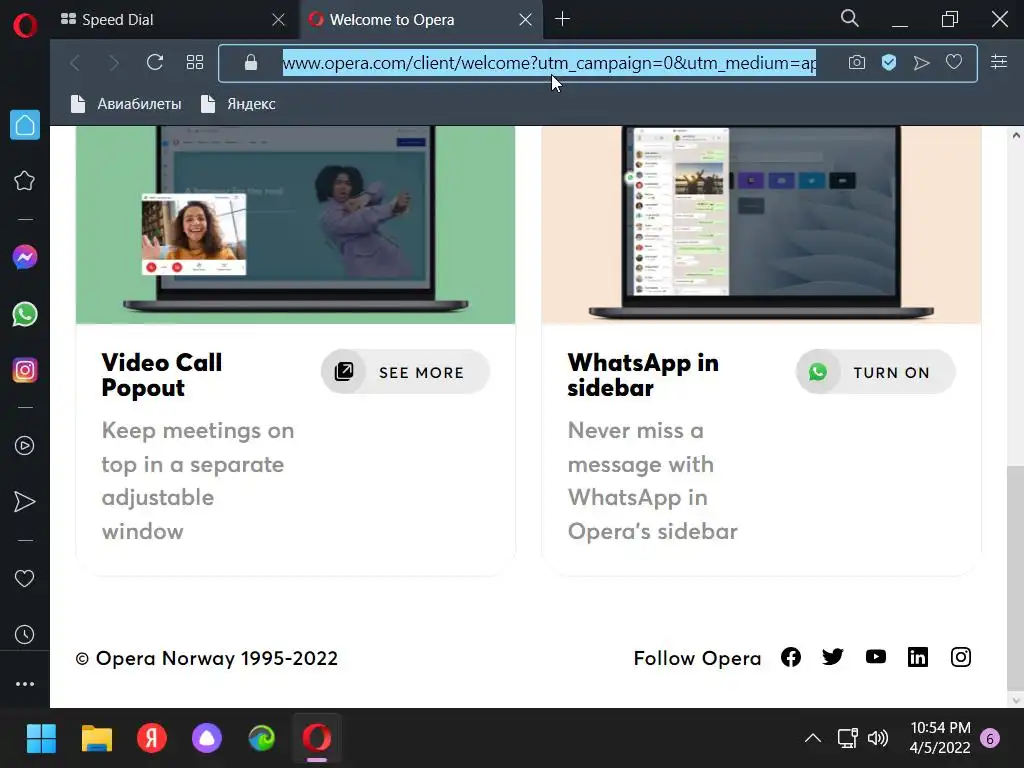Screen dimensions: 1024x768
Task: Open the Opera main menu logo
Action: point(25,26)
